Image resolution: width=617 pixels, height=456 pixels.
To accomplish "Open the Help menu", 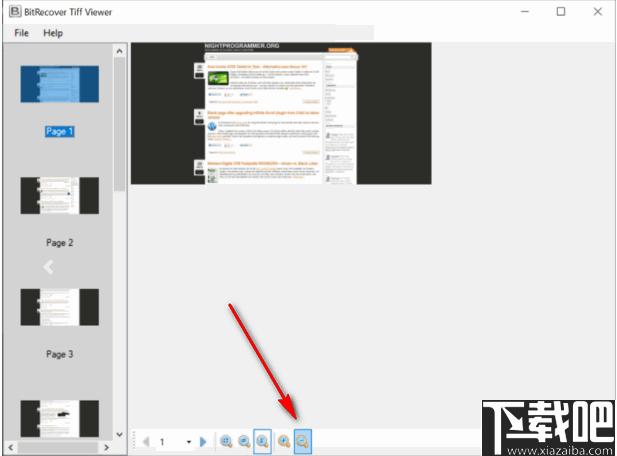I will [x=53, y=33].
